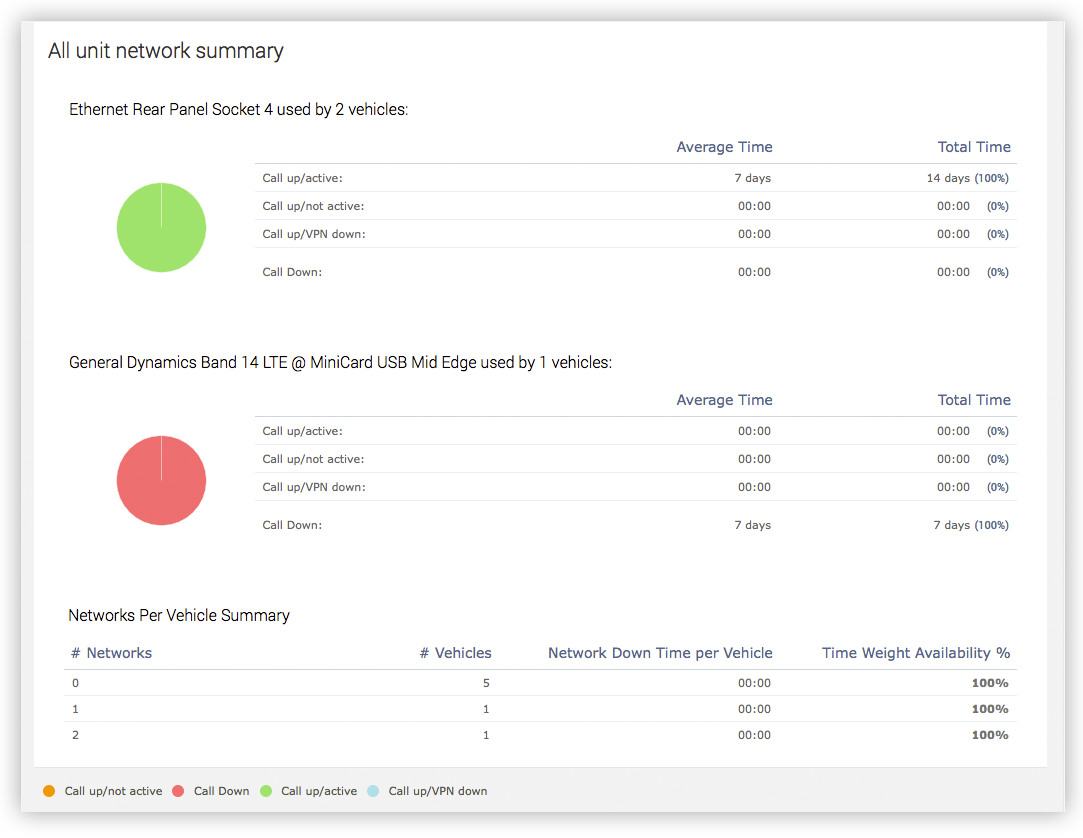Click Ethernet section 'Total Time' column header
Image resolution: width=1083 pixels, height=838 pixels.
tap(974, 147)
